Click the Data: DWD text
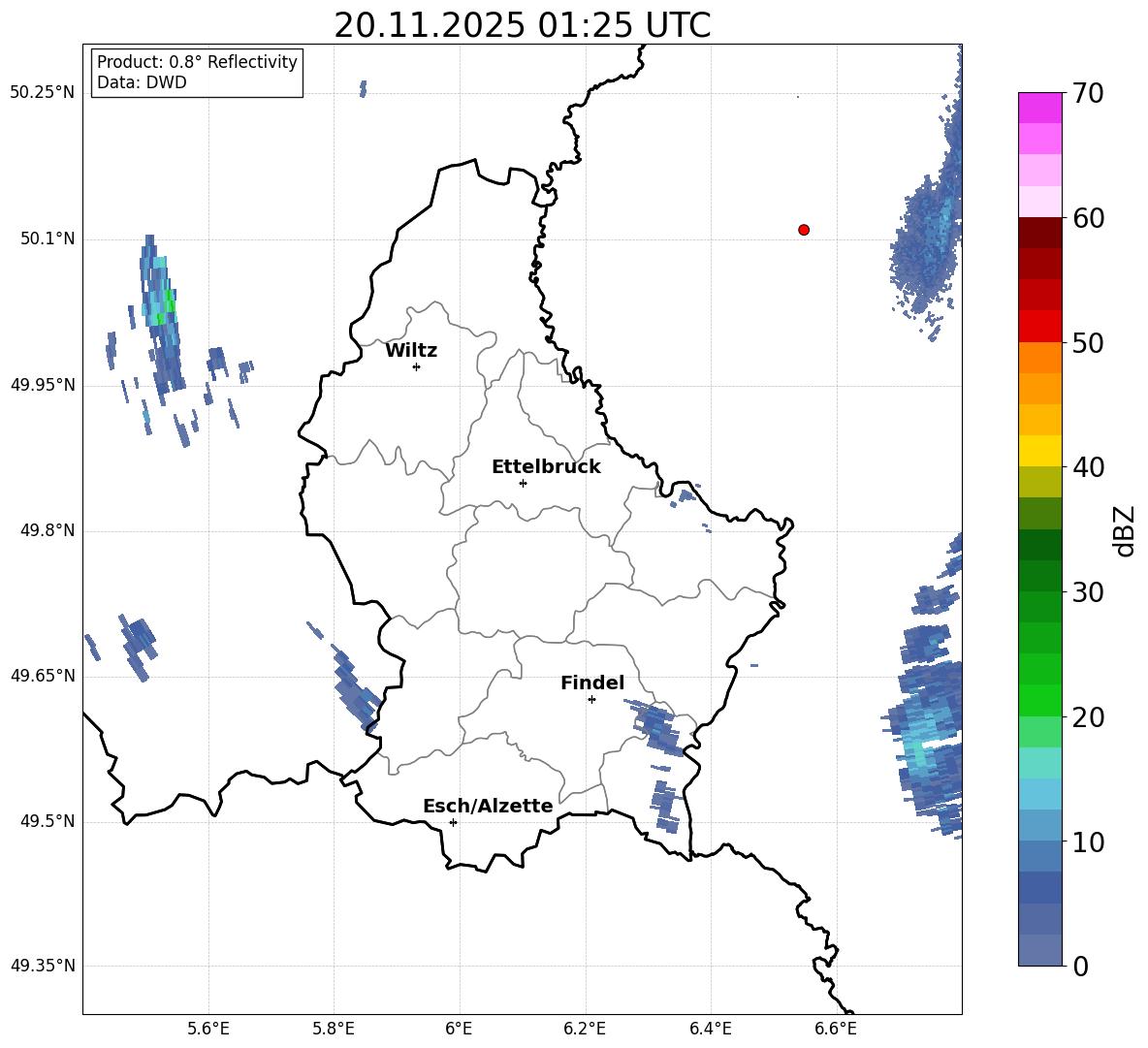1148x1048 pixels. (142, 82)
